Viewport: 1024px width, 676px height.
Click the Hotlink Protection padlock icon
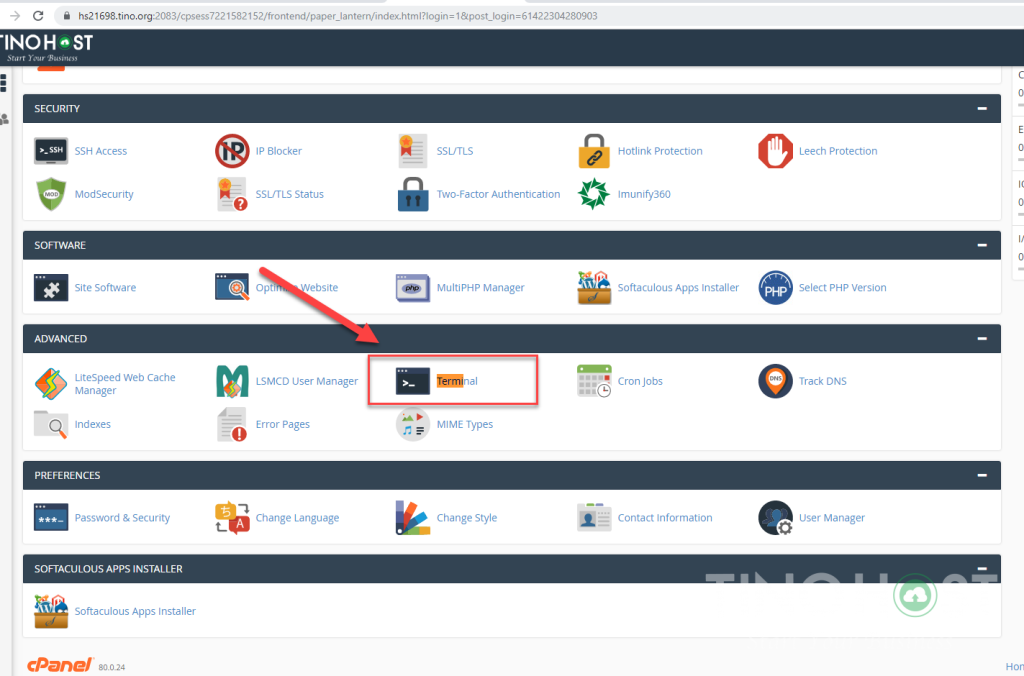[x=594, y=151]
